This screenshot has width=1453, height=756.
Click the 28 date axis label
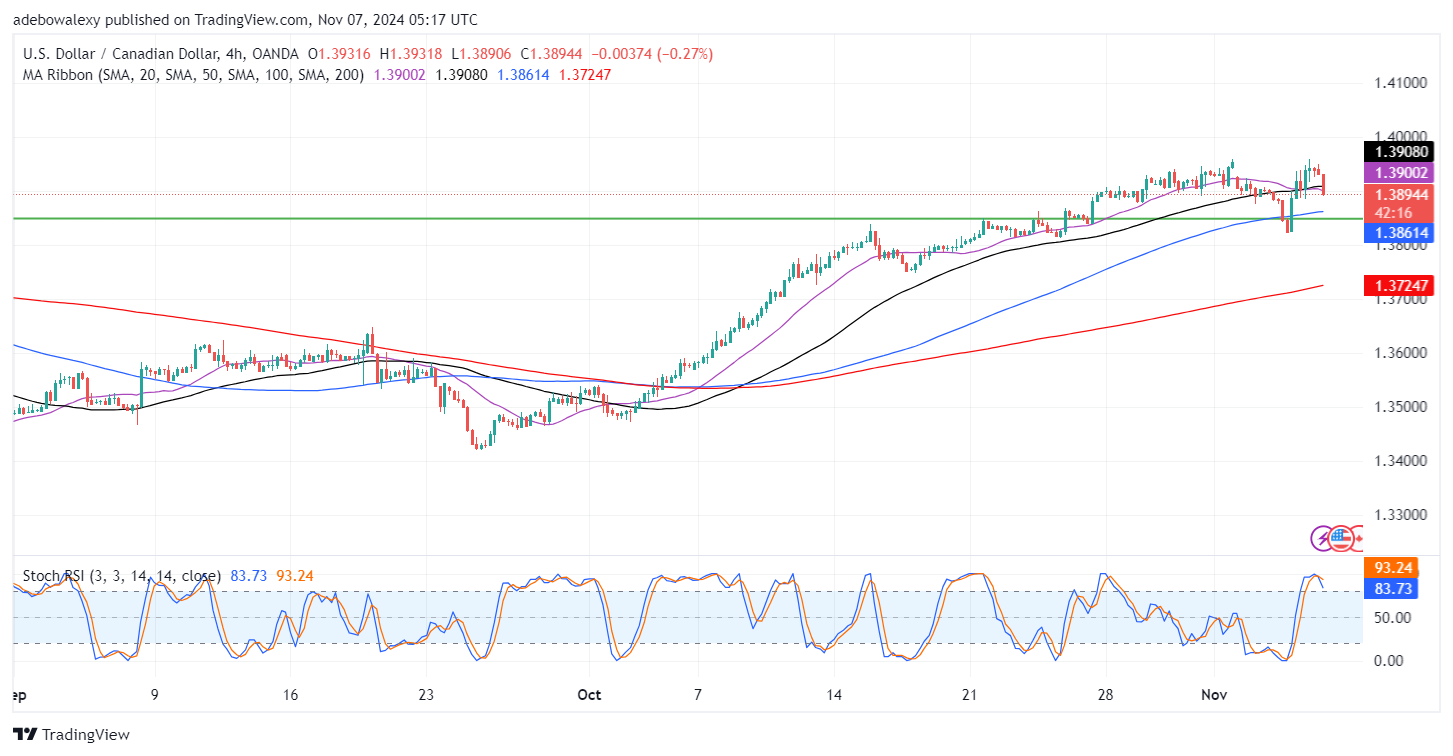1106,693
